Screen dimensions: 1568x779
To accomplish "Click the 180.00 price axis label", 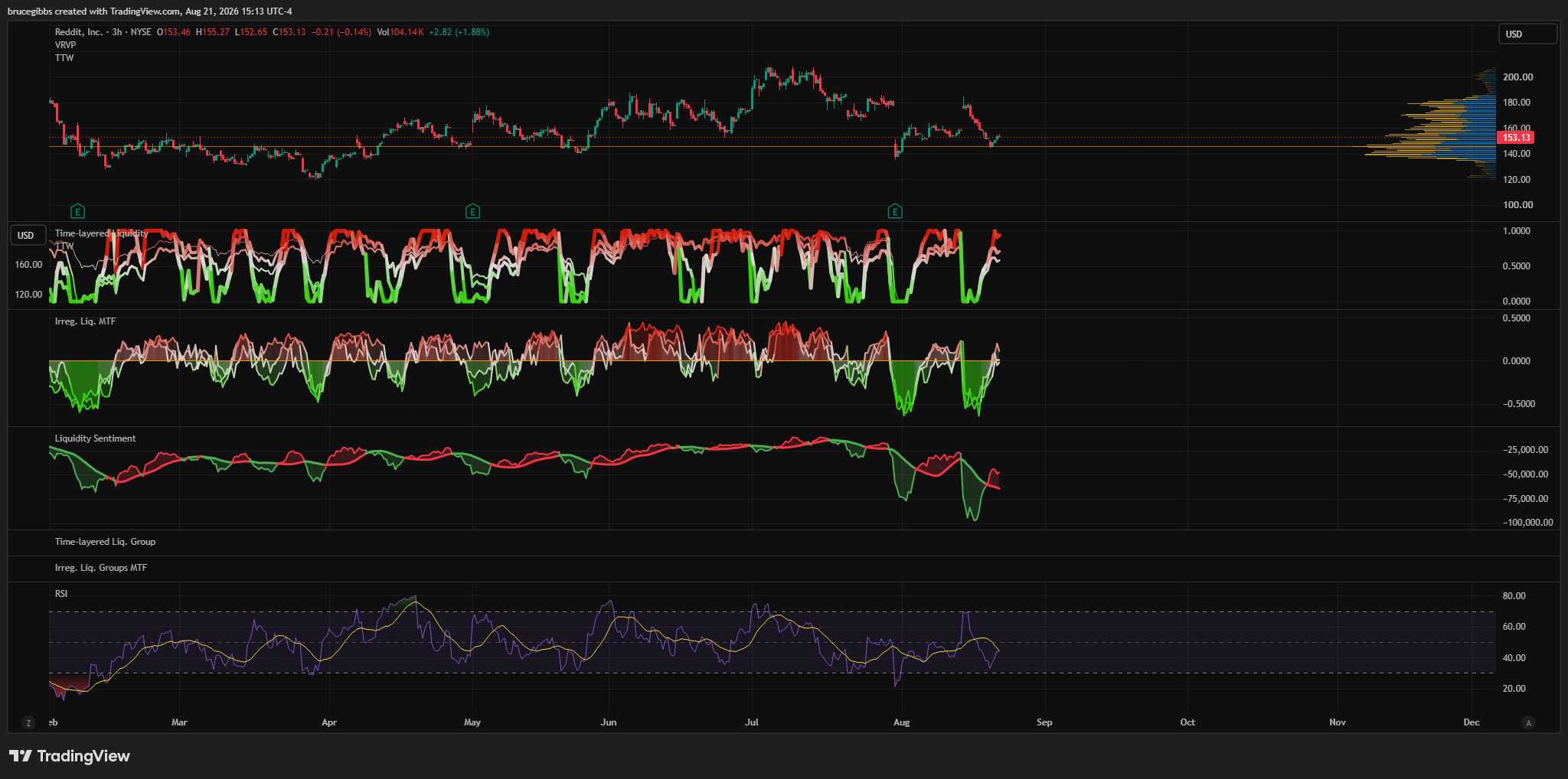I will click(x=1517, y=103).
